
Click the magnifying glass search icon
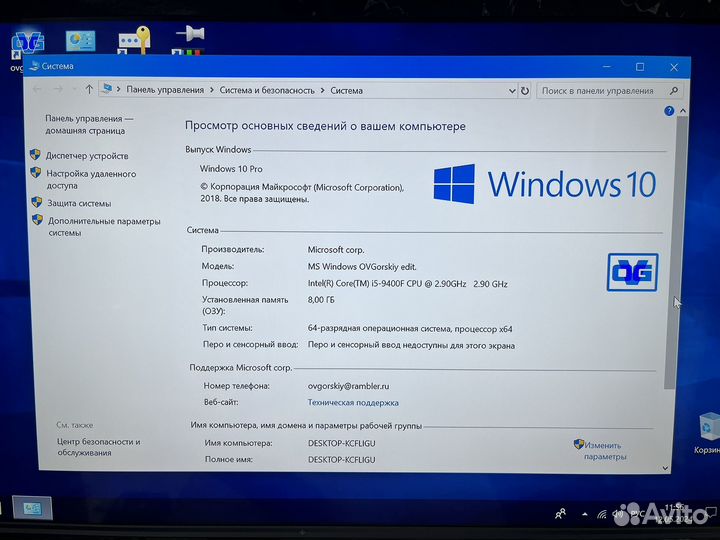point(674,91)
